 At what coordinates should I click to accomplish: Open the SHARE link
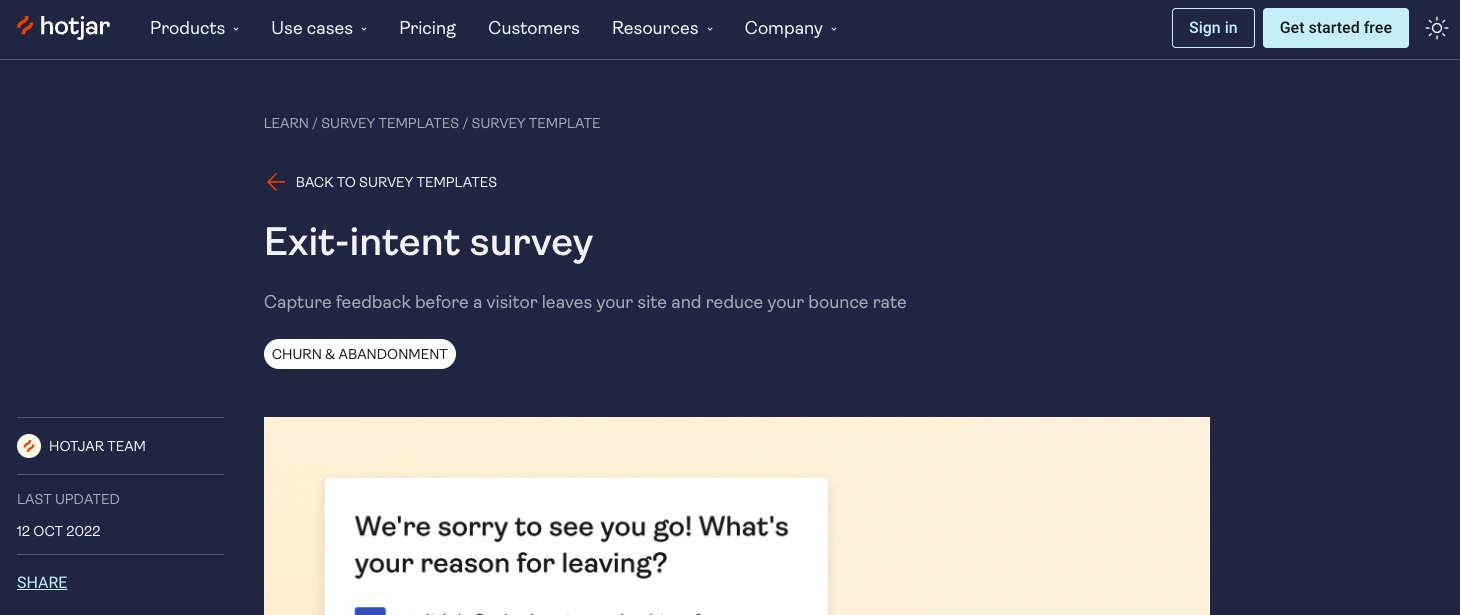coord(42,582)
